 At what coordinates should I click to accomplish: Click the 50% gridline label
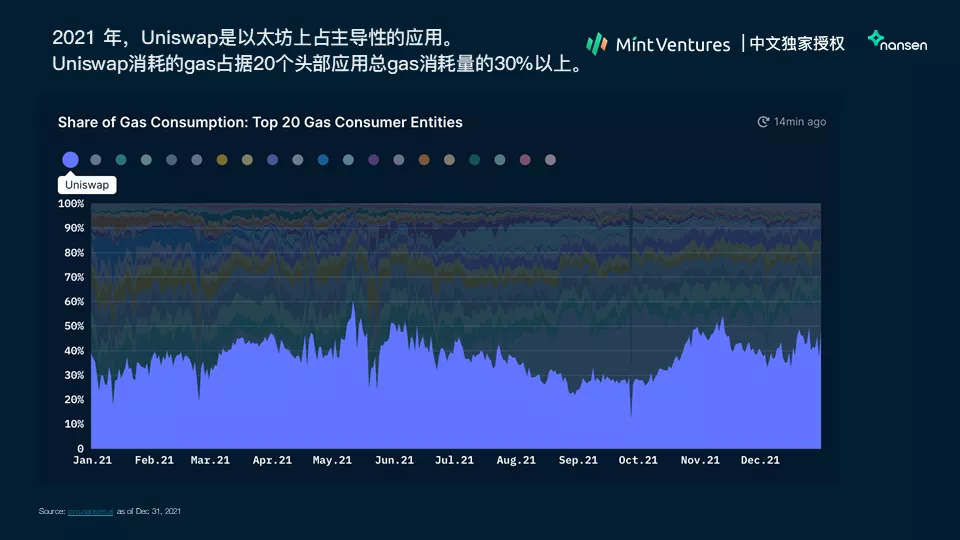pyautogui.click(x=74, y=326)
